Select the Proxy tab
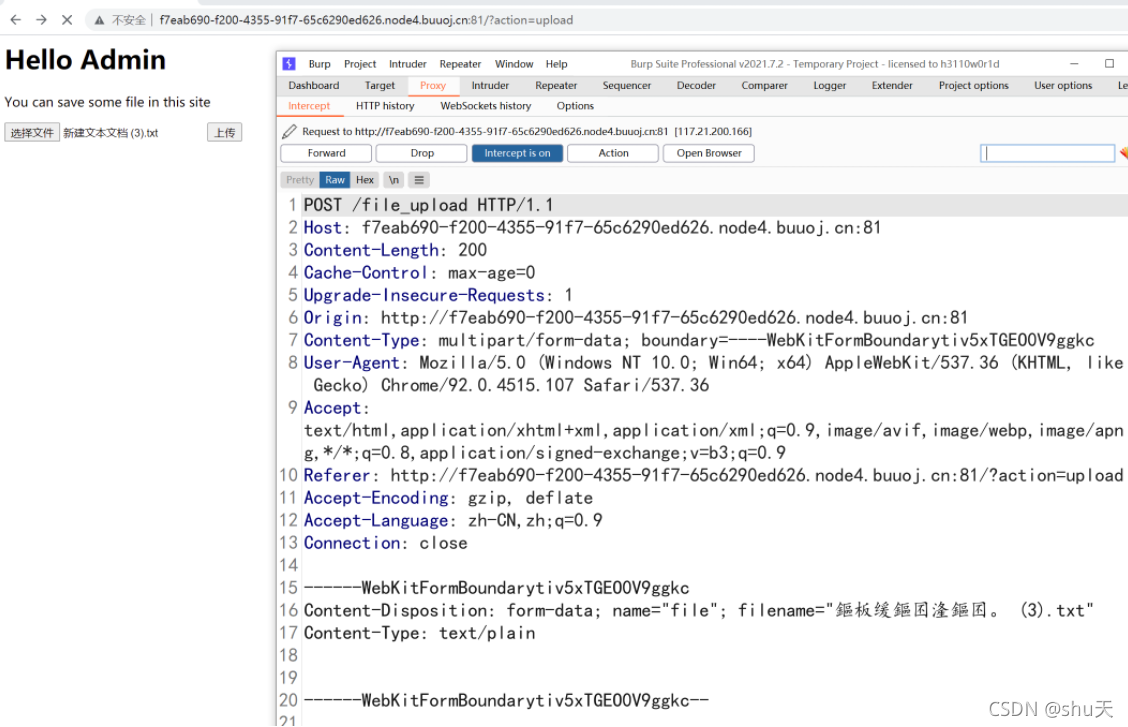Viewport: 1128px width, 727px height. (x=433, y=86)
